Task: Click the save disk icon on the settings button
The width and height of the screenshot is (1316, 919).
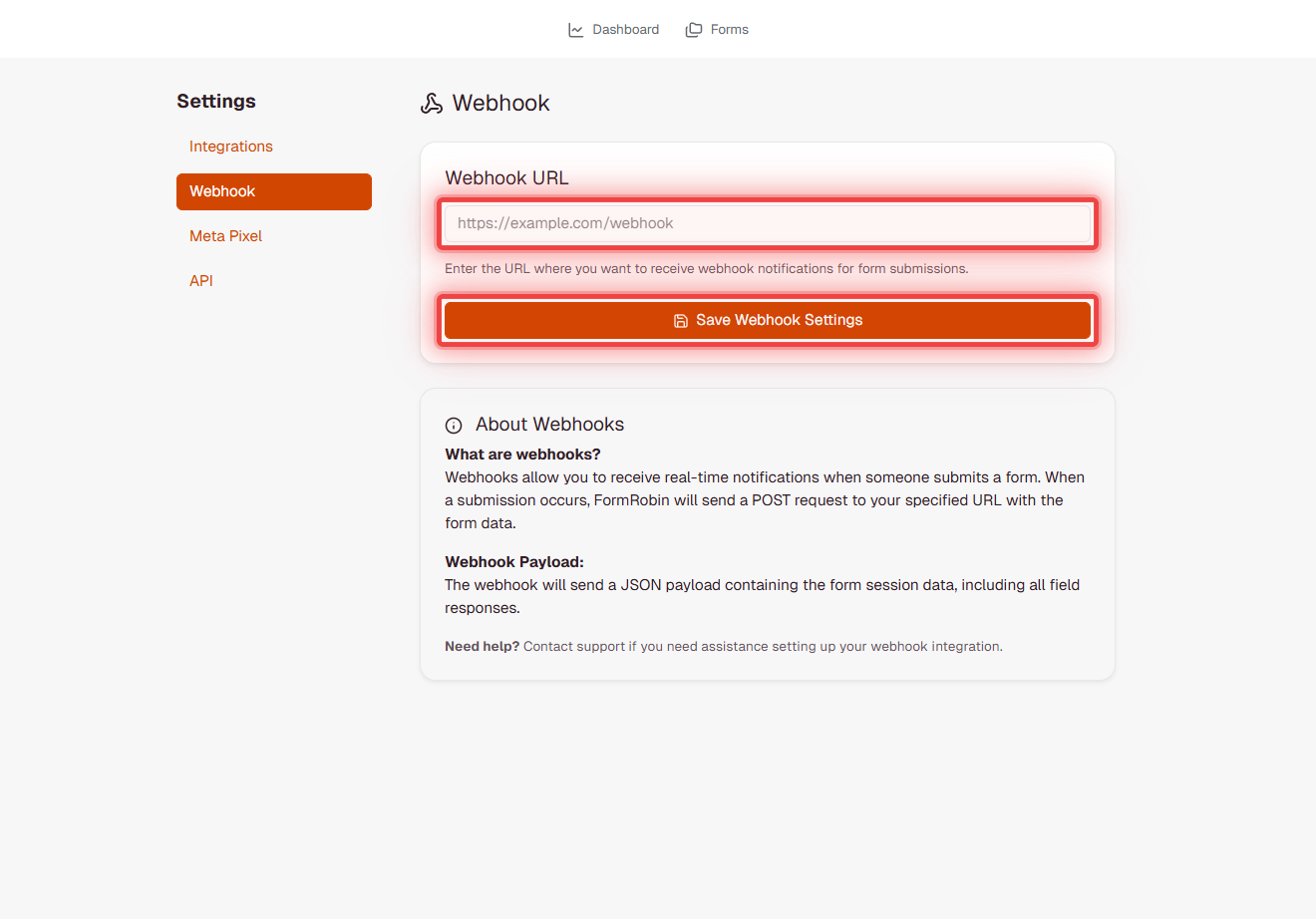Action: 680,320
